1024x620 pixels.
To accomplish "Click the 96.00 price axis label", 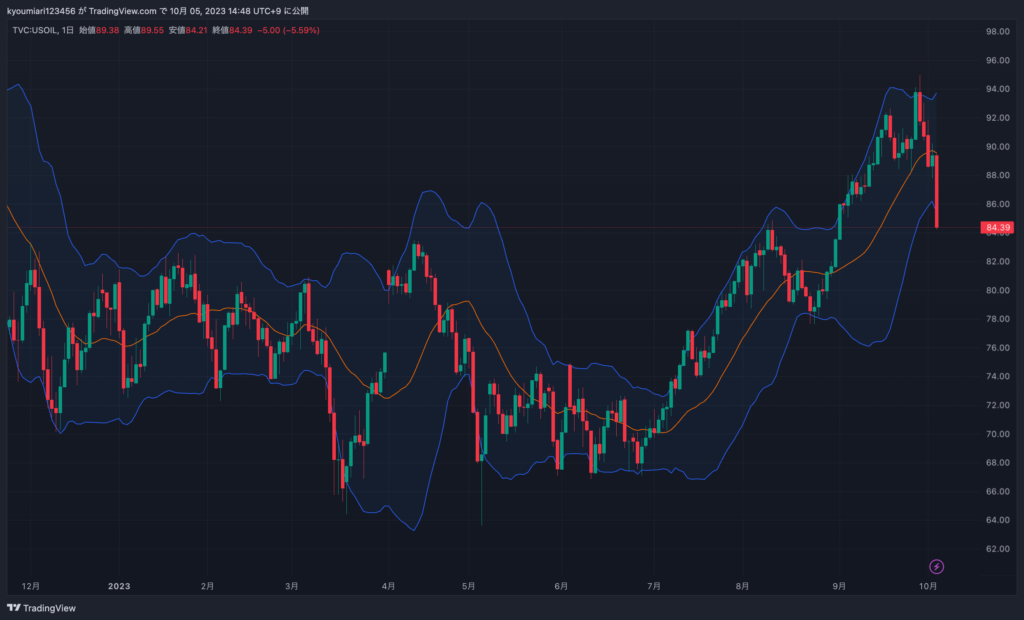I will (997, 60).
